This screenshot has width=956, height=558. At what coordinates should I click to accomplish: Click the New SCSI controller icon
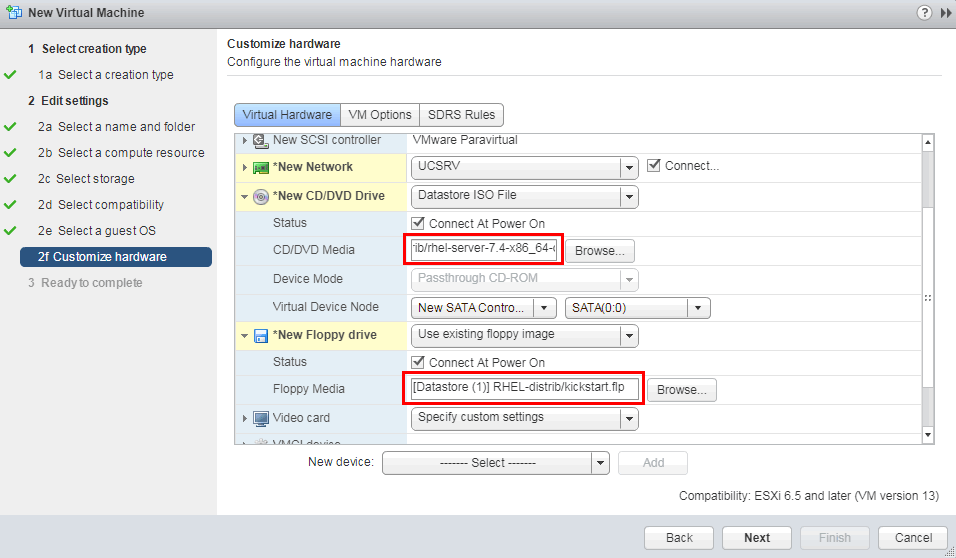click(x=261, y=140)
